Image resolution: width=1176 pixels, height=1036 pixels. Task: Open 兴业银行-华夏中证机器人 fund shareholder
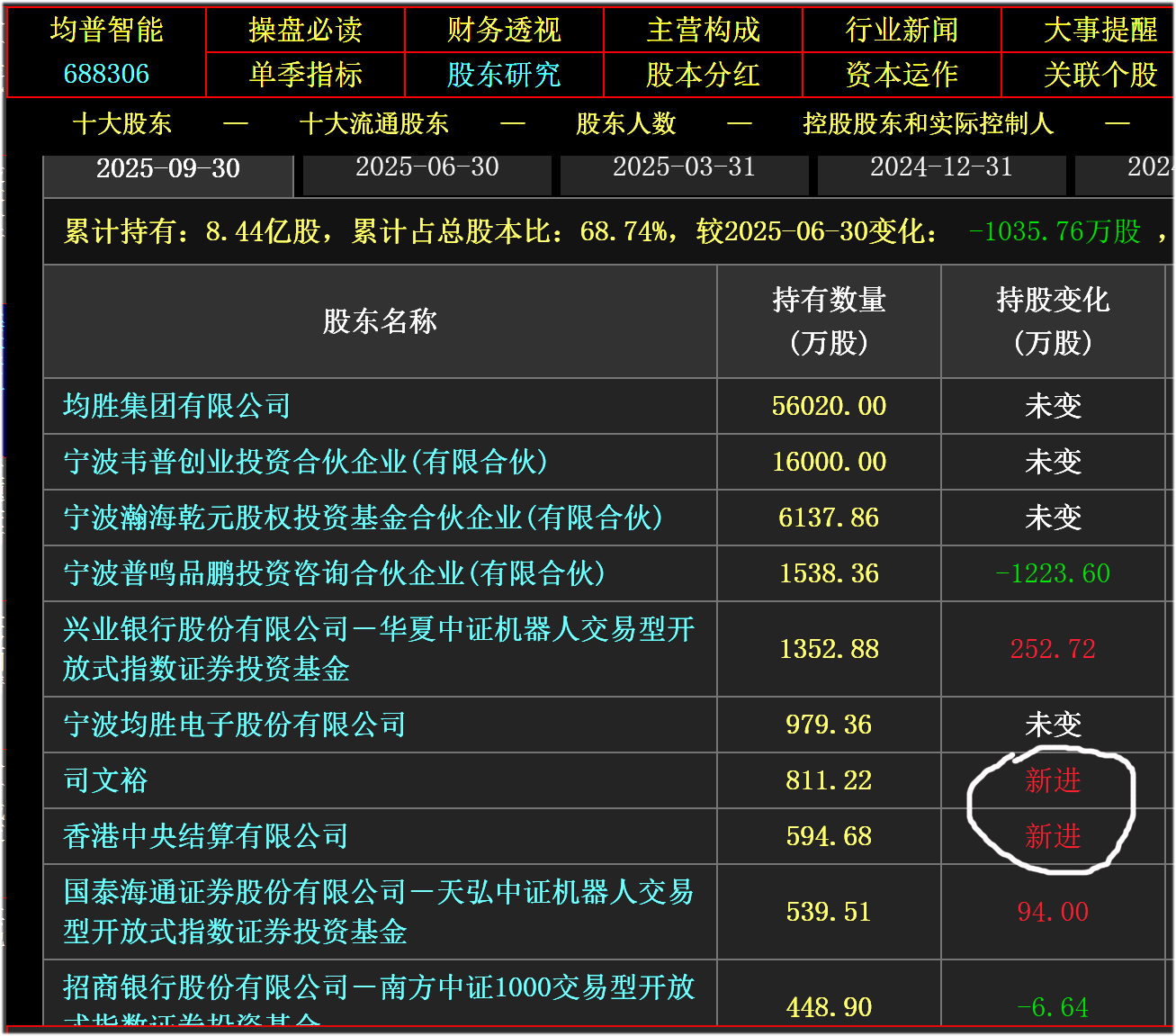pos(379,649)
